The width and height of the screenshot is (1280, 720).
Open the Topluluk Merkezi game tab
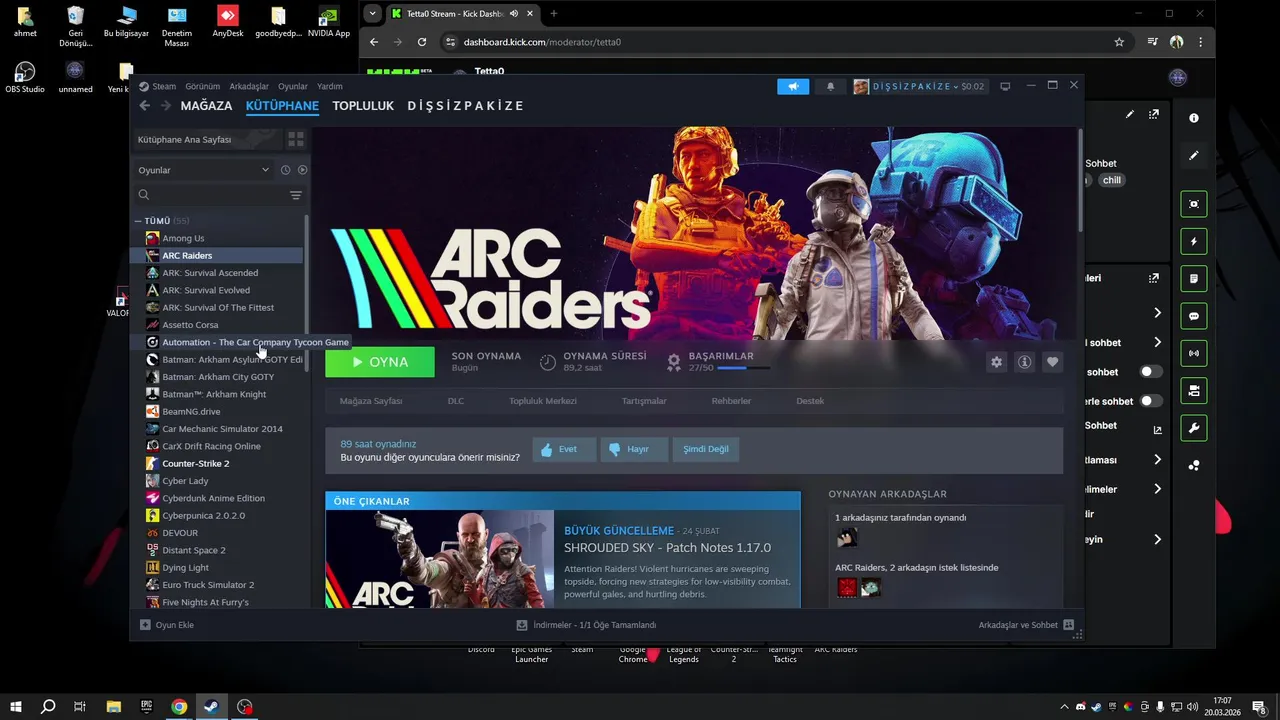pos(543,401)
